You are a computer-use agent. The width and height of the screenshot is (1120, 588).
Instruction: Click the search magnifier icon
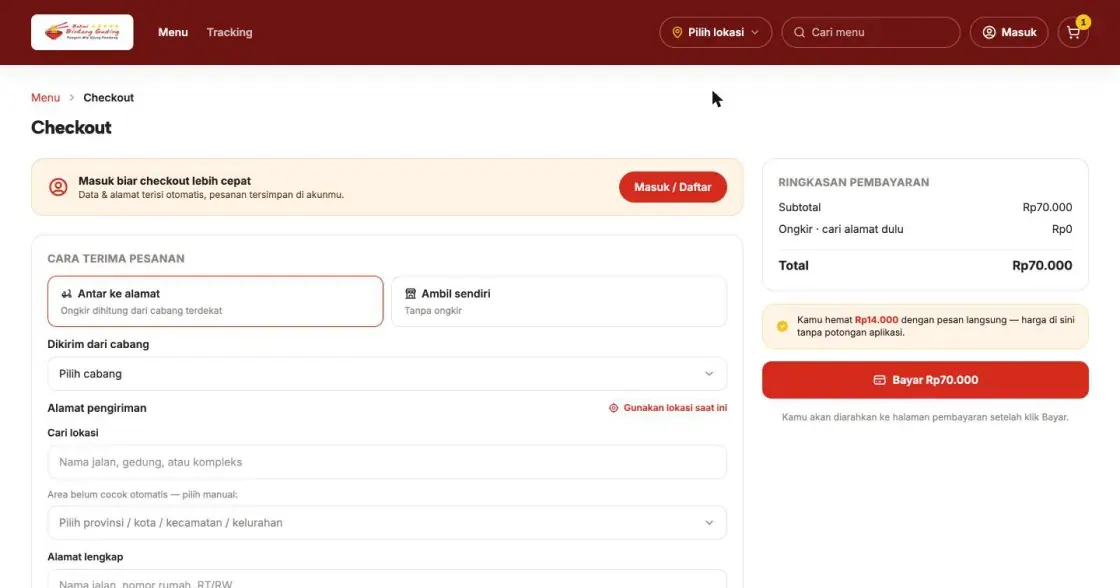click(799, 32)
